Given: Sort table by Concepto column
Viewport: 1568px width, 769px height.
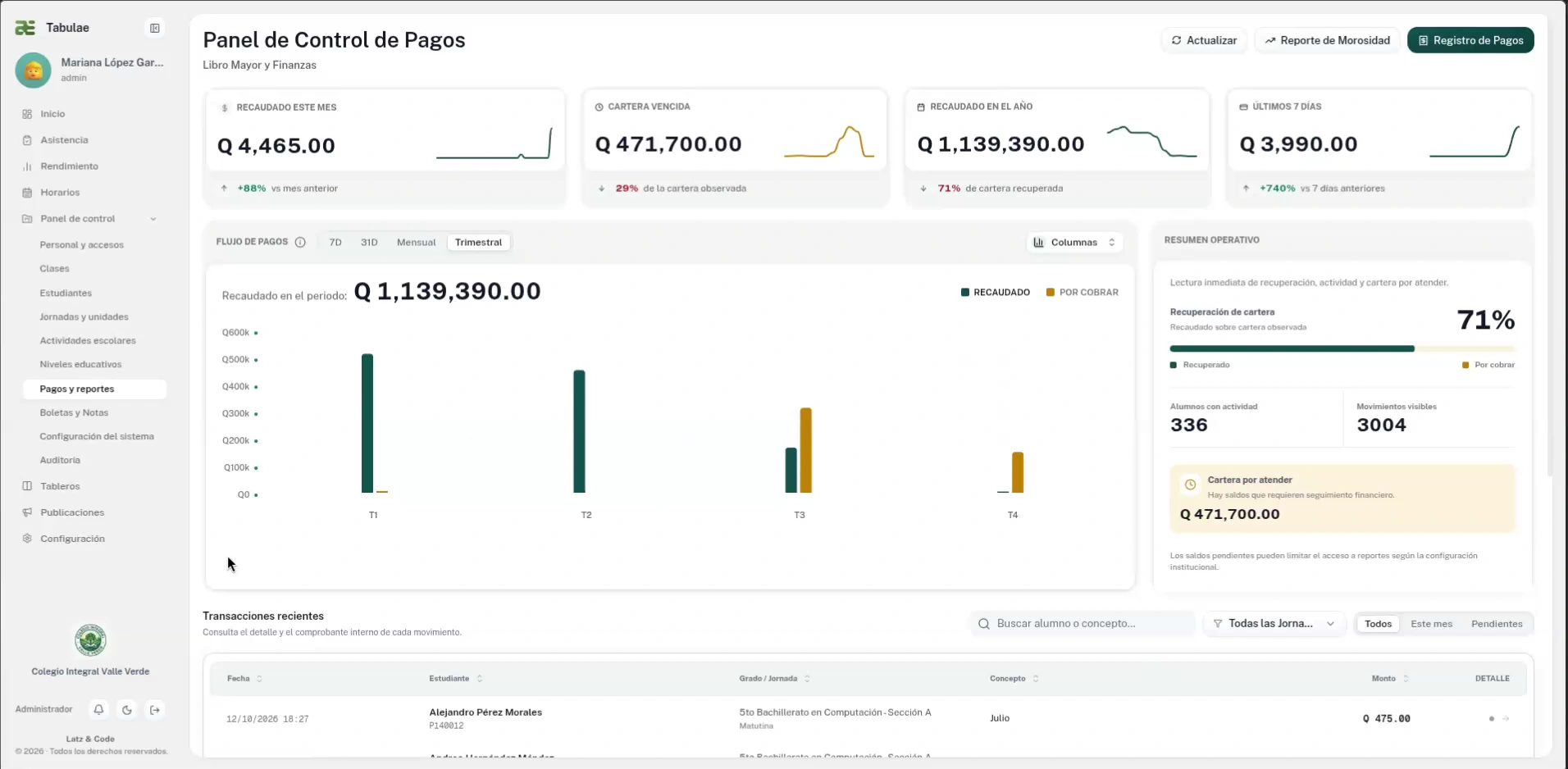Looking at the screenshot, I should point(1014,679).
